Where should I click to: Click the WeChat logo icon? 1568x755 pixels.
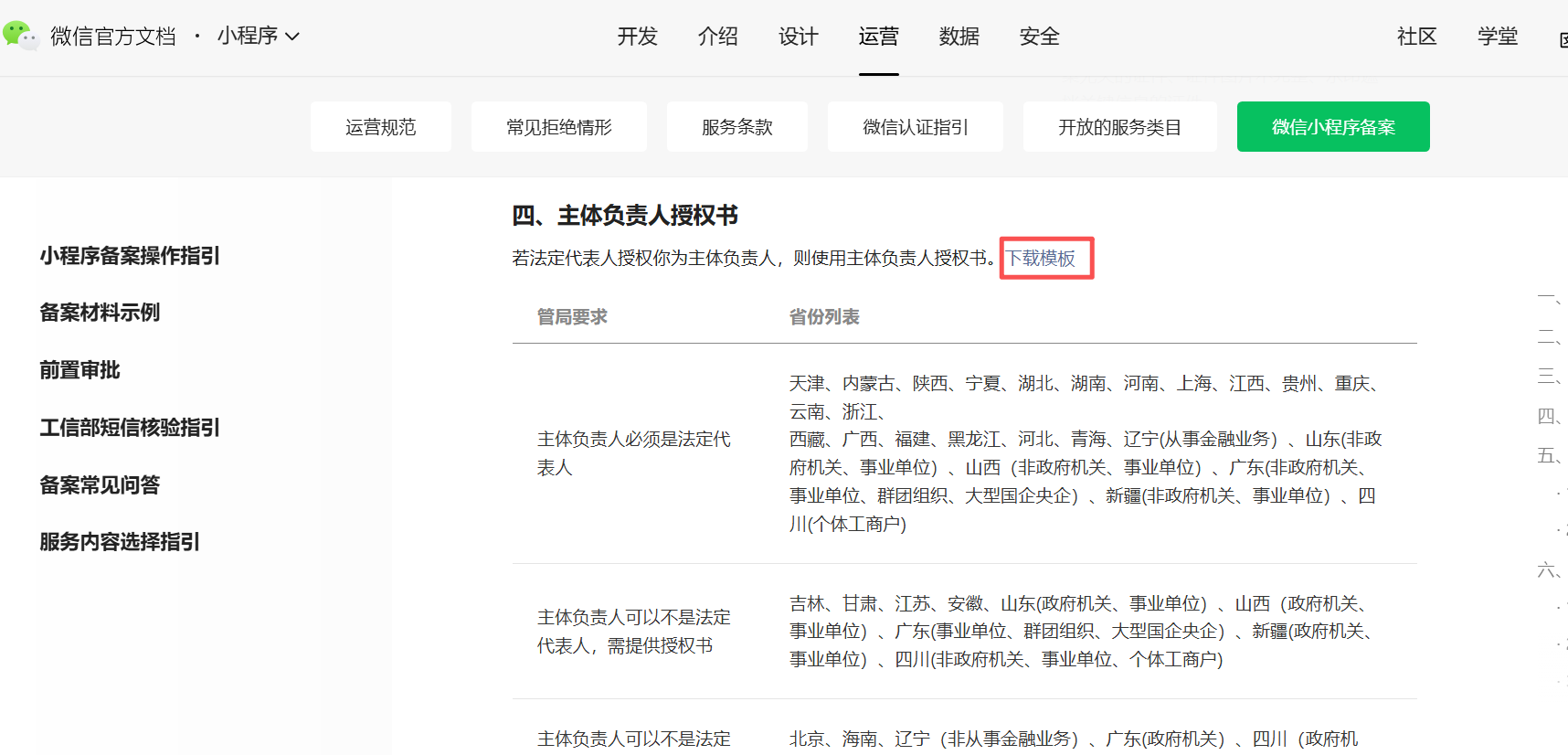20,36
